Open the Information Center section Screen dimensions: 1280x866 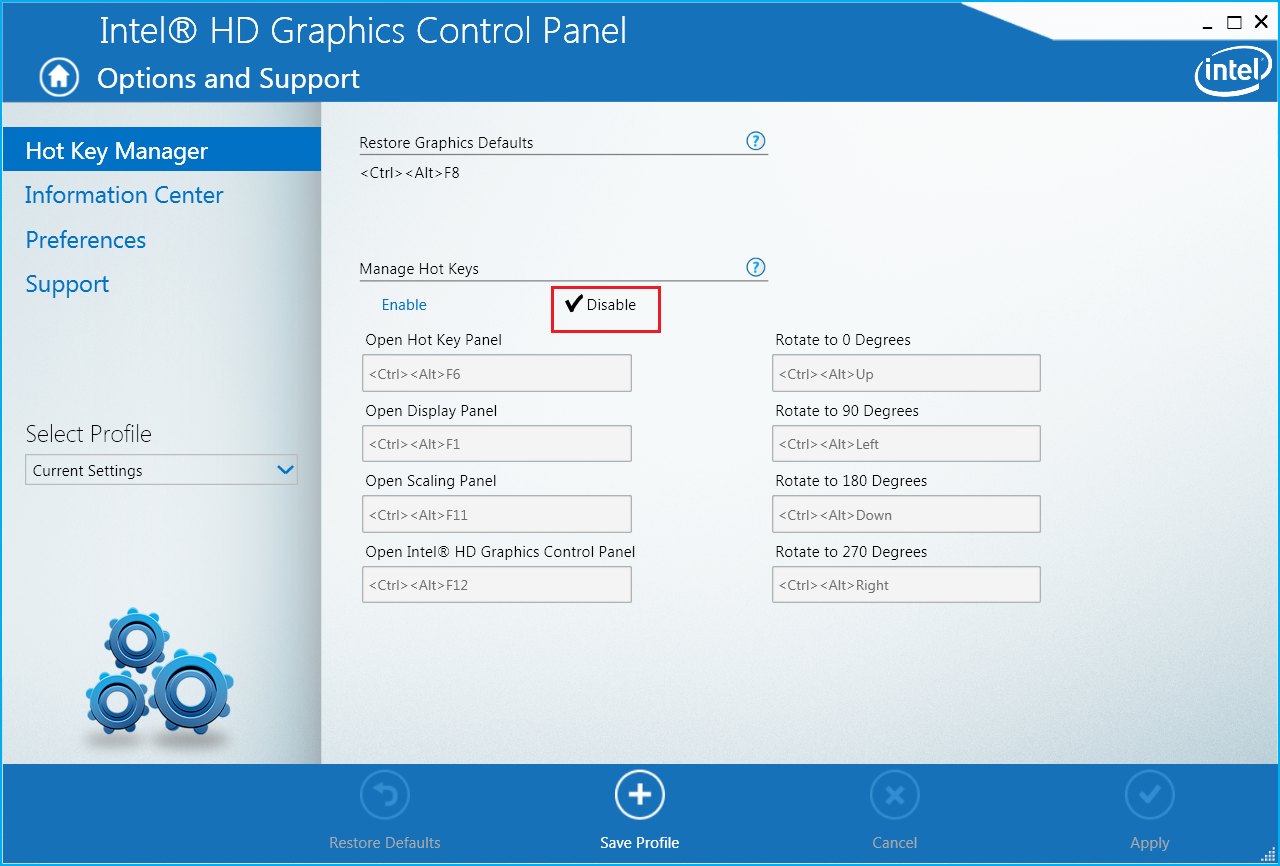(124, 195)
